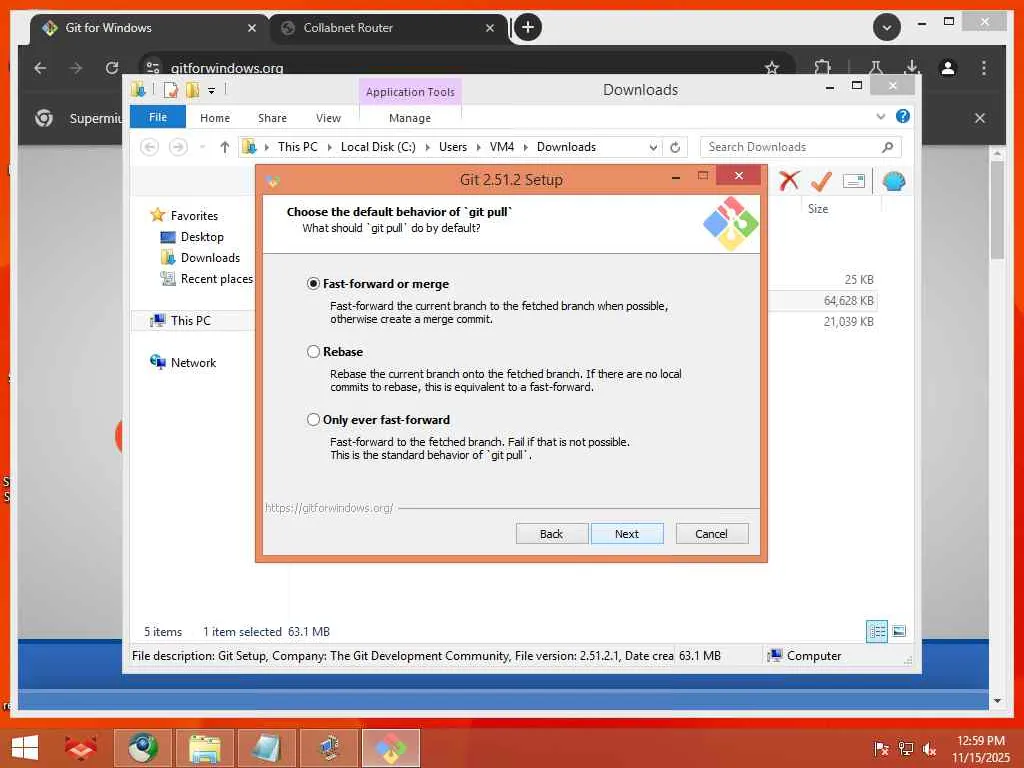Go Back in the Git Setup wizard
The height and width of the screenshot is (768, 1024).
click(551, 534)
